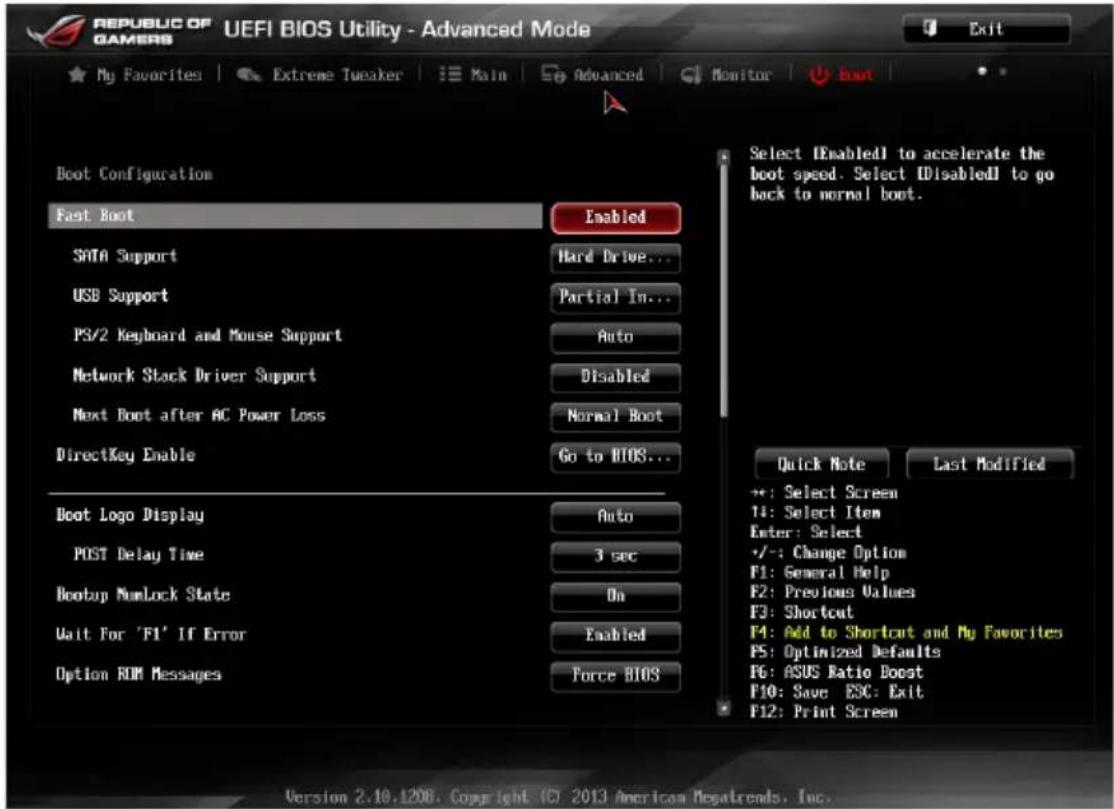Click the Main tab list icon

(x=450, y=74)
